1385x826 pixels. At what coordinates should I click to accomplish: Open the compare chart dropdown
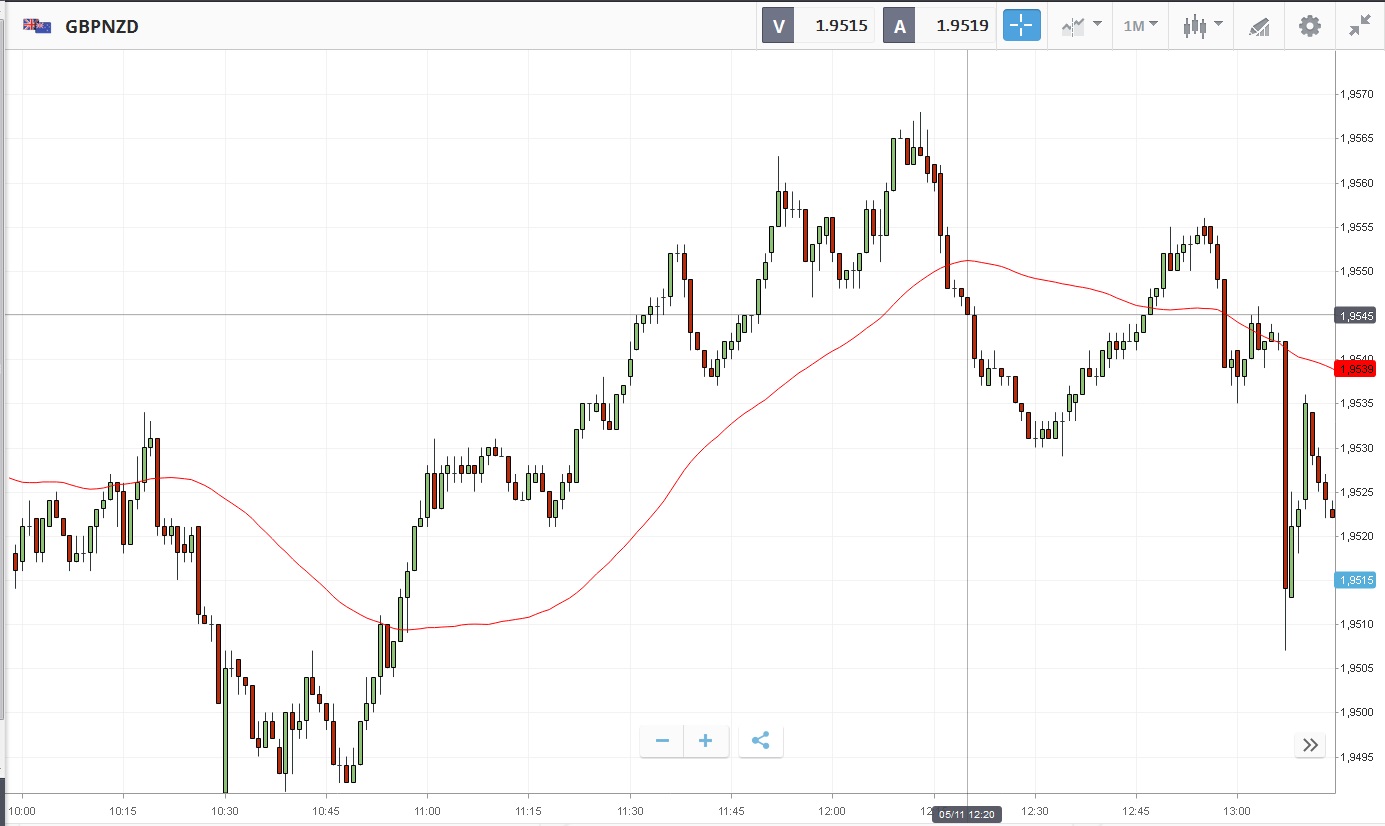1081,26
